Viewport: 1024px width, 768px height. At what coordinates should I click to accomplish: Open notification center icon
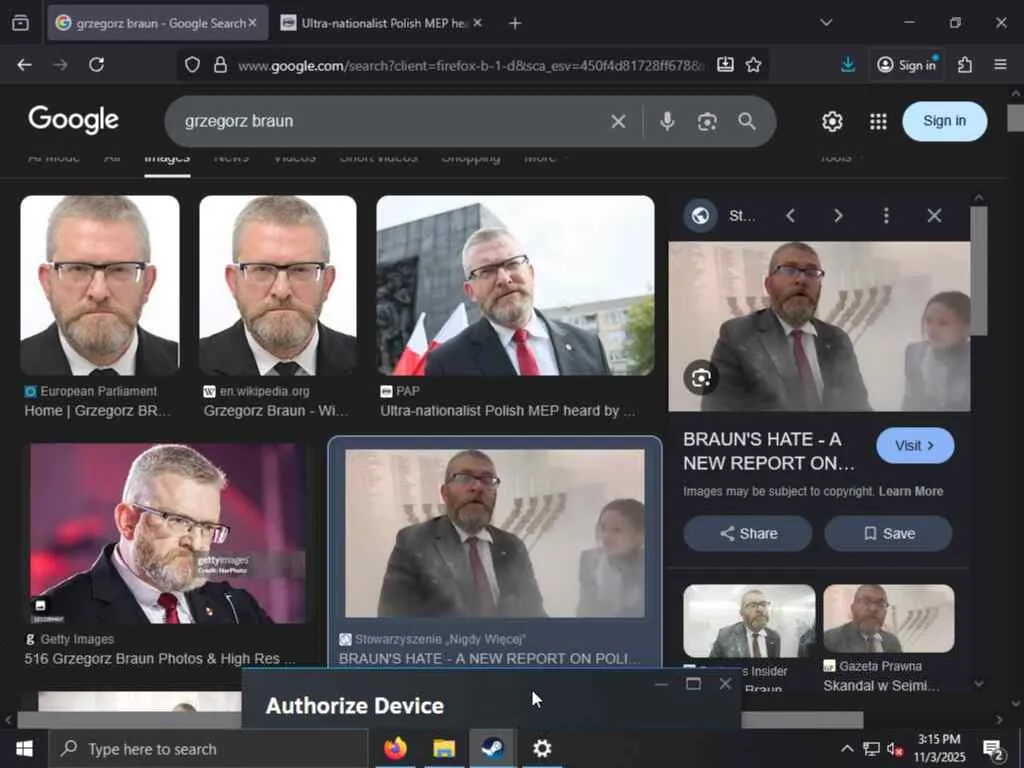click(993, 749)
